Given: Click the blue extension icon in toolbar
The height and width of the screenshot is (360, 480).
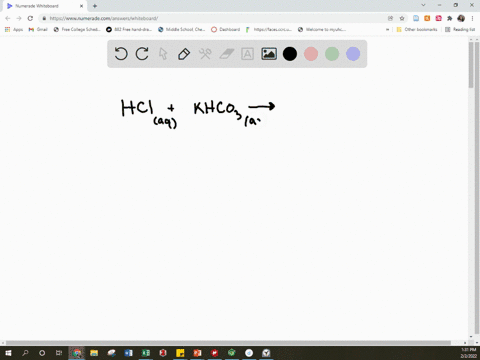Looking at the screenshot, I should 416,18.
